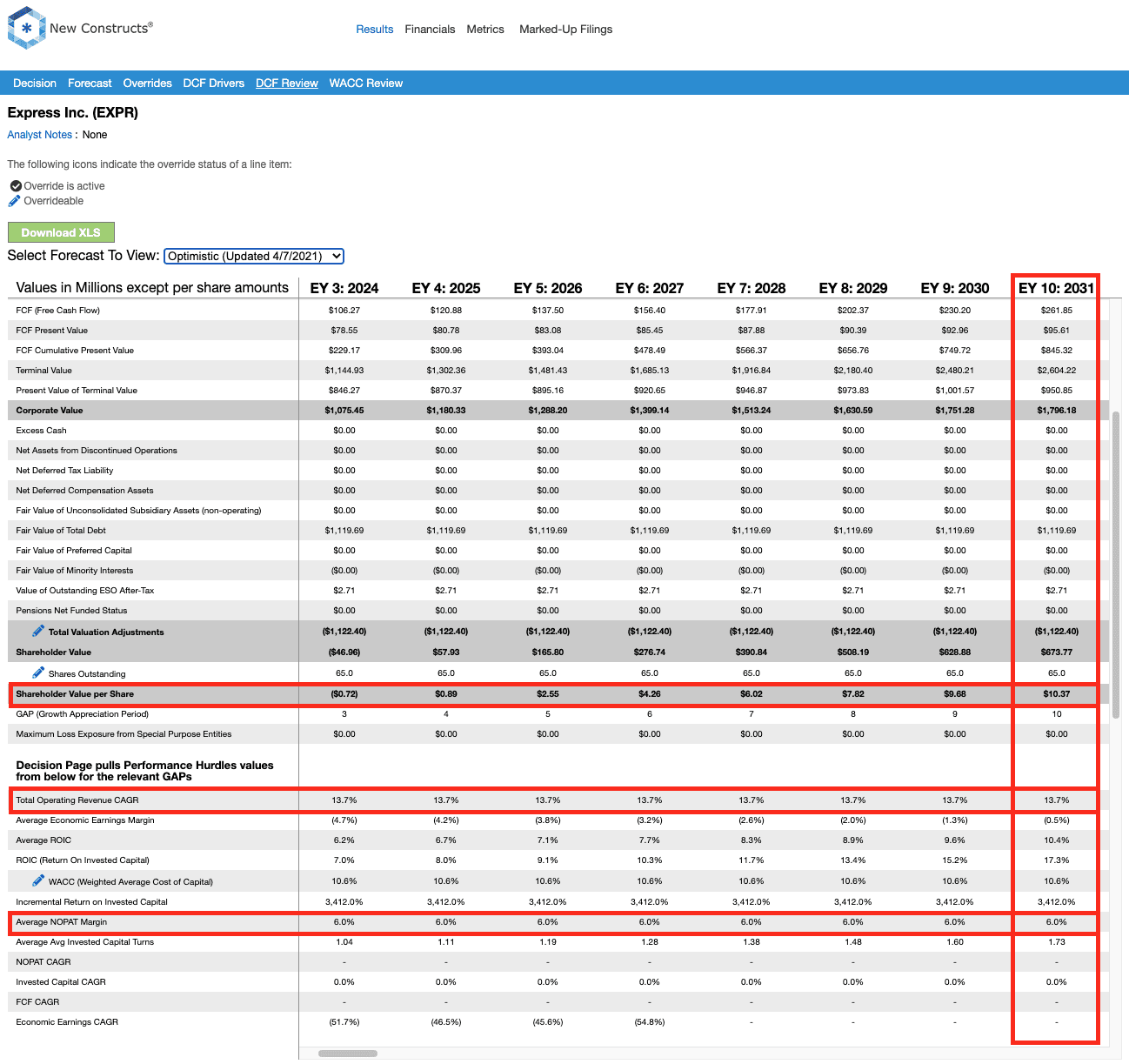Click Present Value of Terminal Value label

77,391
